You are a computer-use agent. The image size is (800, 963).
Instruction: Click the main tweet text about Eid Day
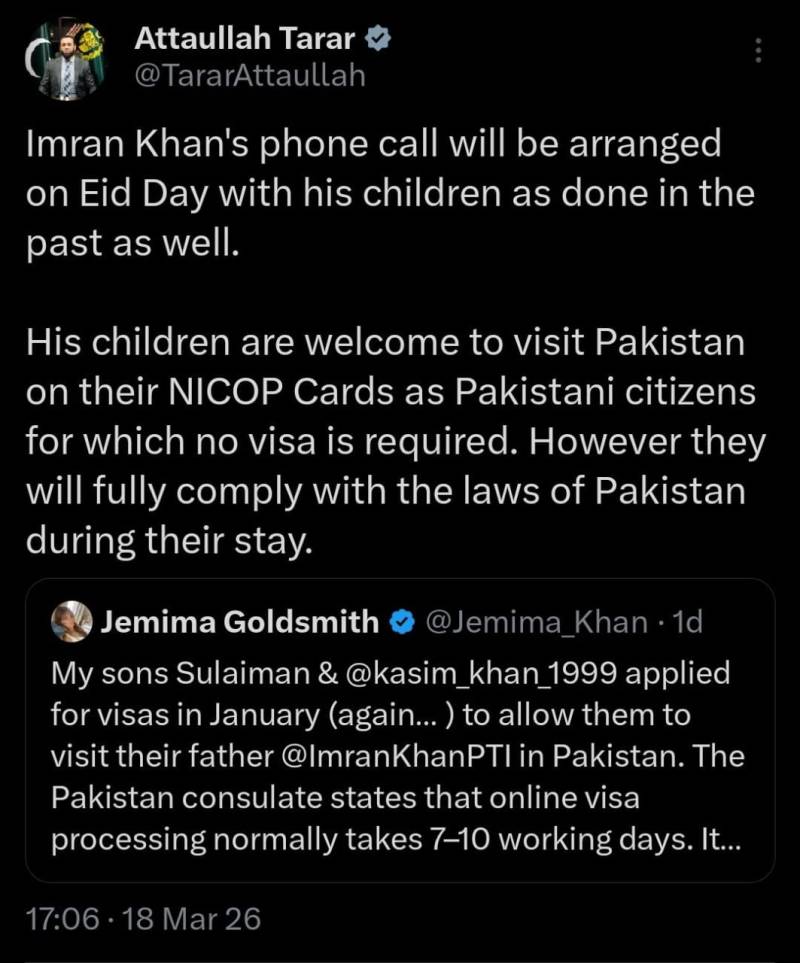click(390, 194)
